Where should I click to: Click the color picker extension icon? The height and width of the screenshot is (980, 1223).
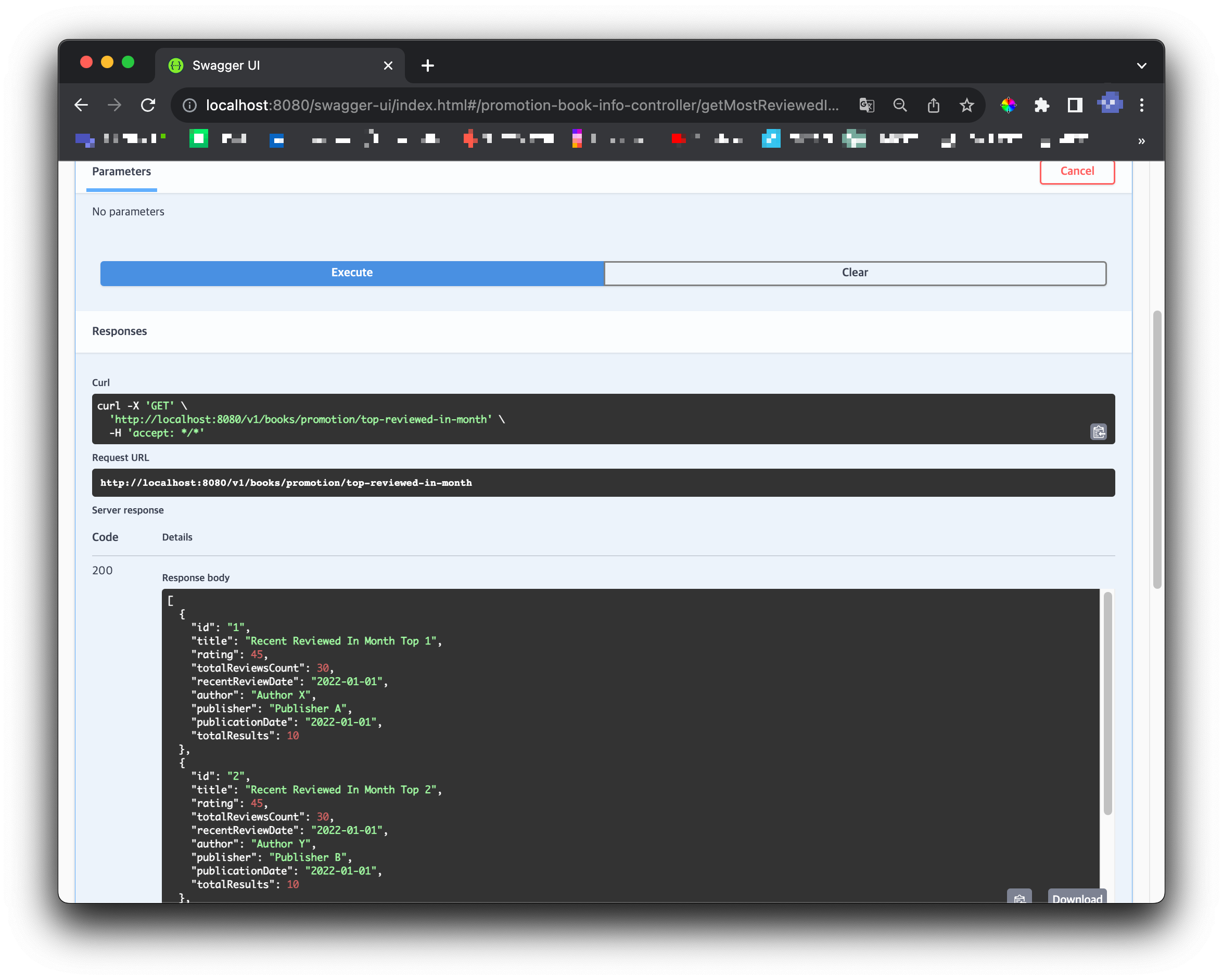[x=1008, y=105]
